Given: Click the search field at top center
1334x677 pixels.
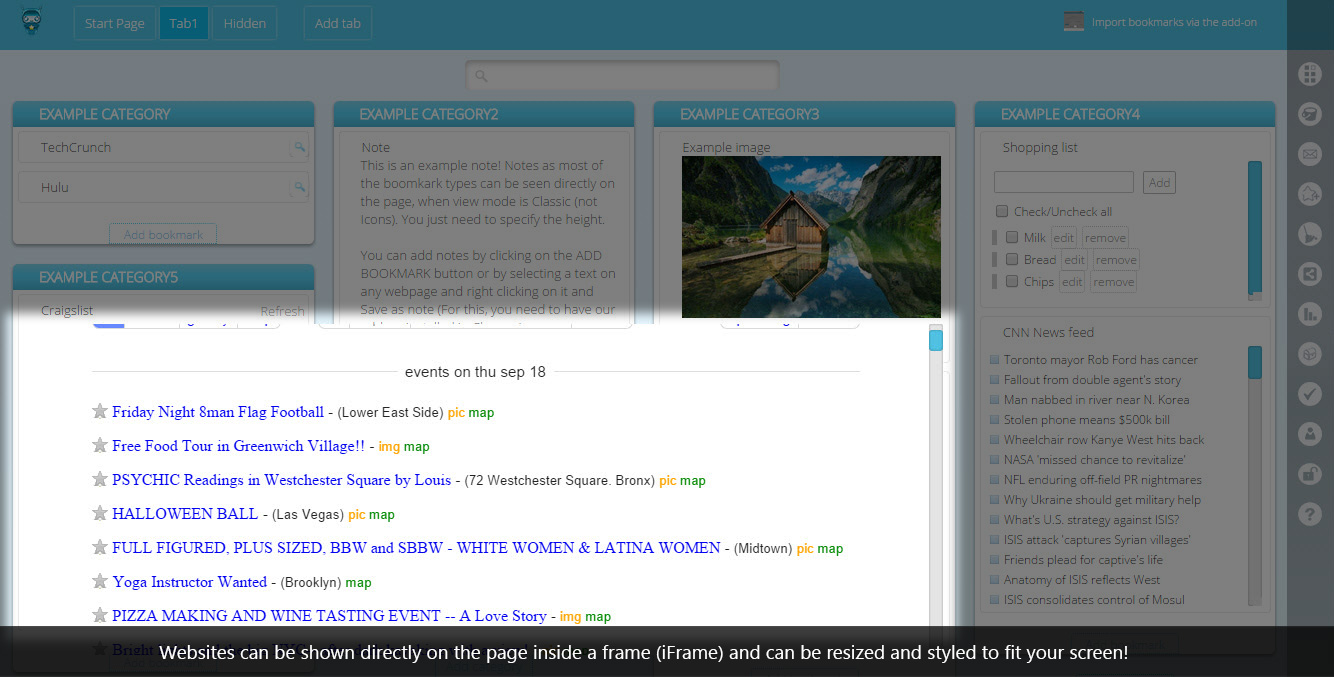Looking at the screenshot, I should coord(622,76).
